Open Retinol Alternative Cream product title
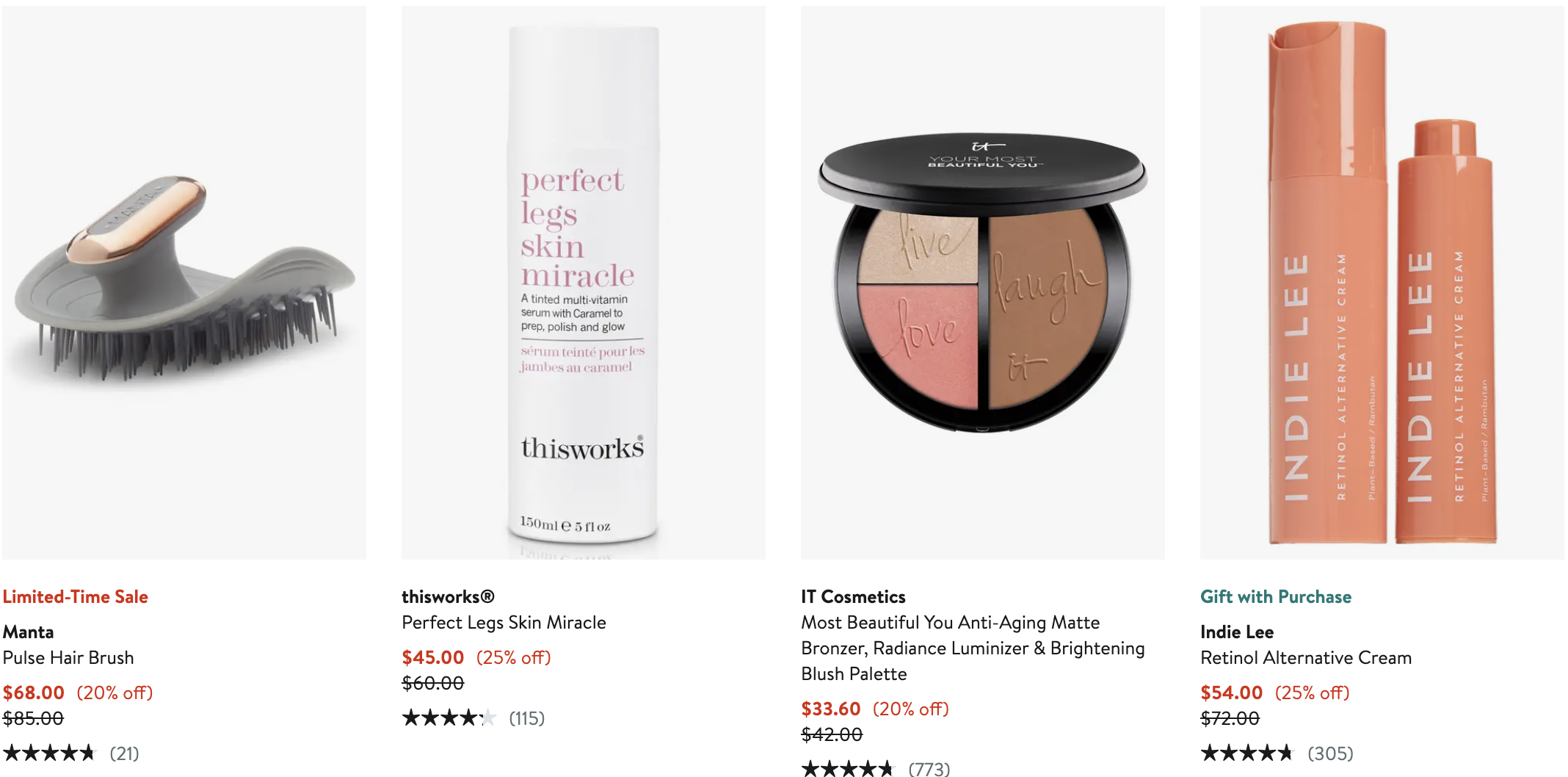 pos(1306,658)
